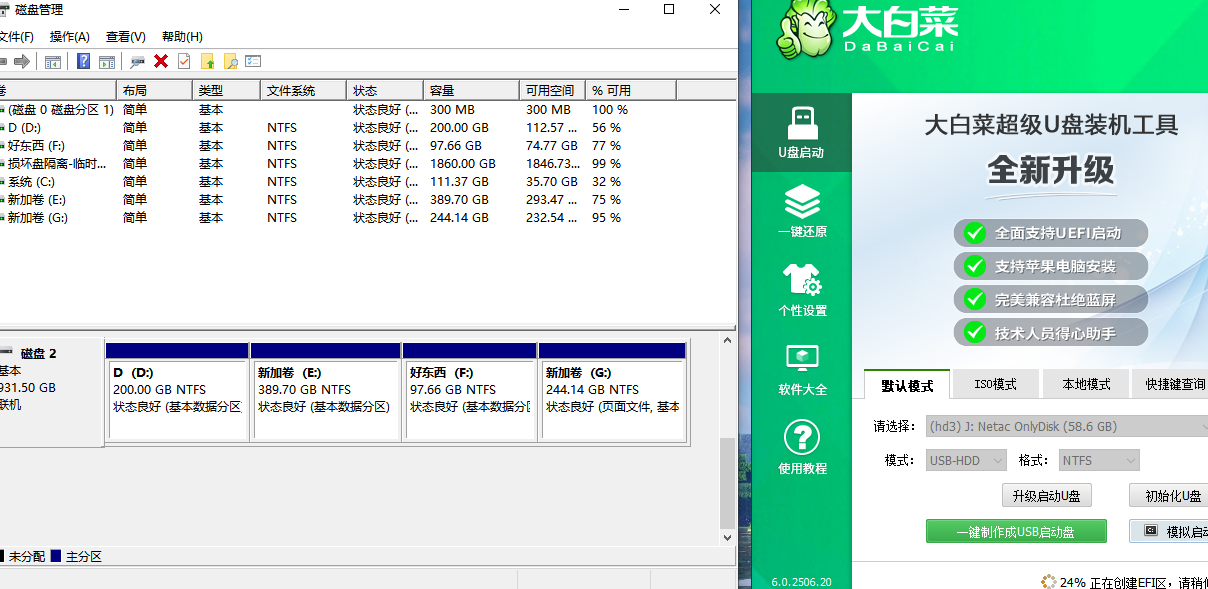The image size is (1208, 589).
Task: Click the version number 6.0.2506.20
Action: point(801,581)
